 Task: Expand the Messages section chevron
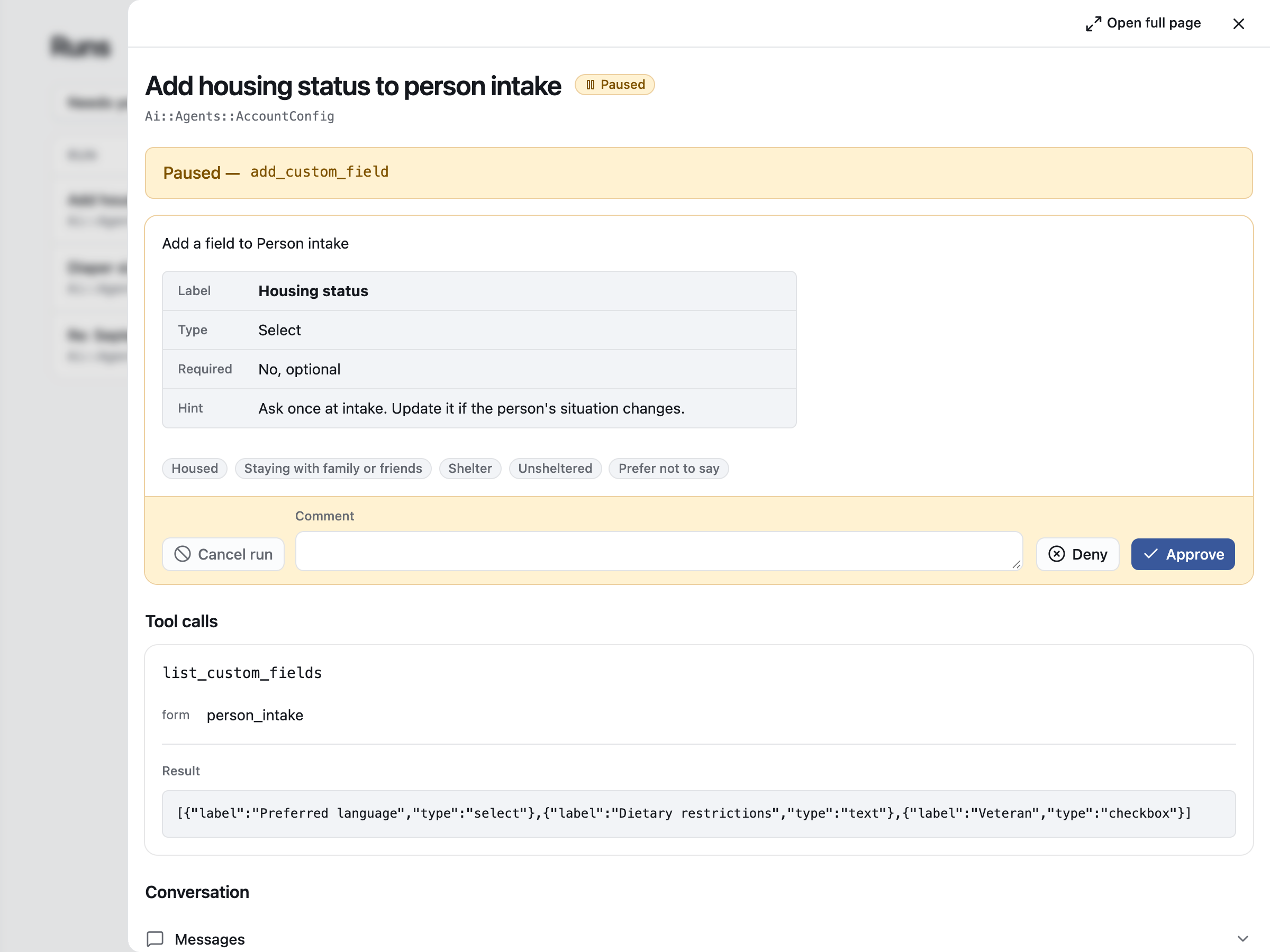(x=1242, y=939)
